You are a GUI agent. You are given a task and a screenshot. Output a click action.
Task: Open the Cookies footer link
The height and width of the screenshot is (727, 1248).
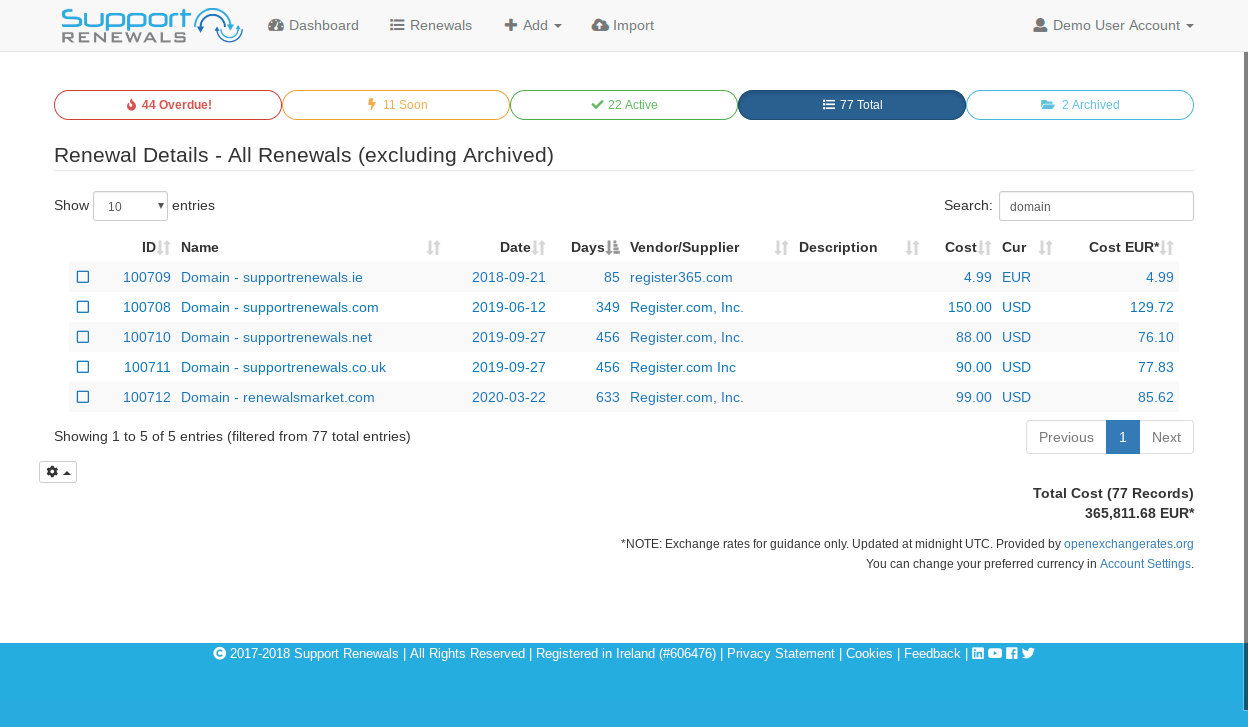coord(869,653)
